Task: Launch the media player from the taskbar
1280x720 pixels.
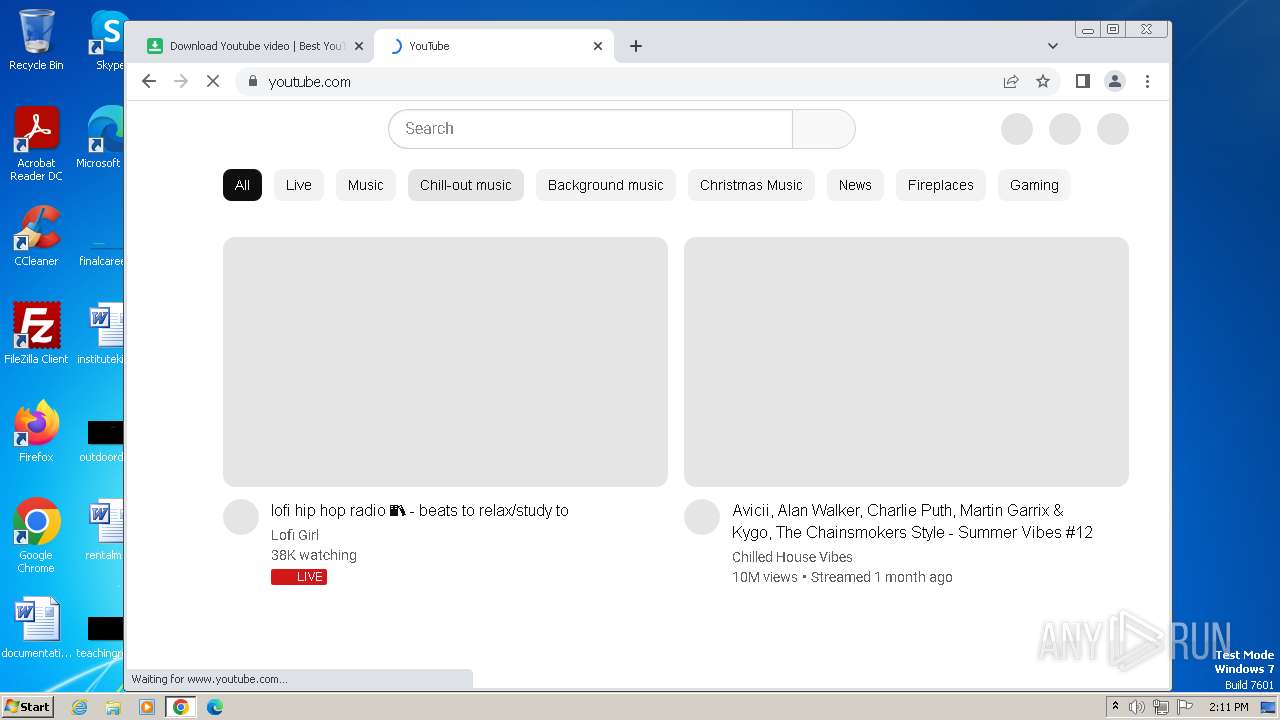Action: tap(147, 707)
